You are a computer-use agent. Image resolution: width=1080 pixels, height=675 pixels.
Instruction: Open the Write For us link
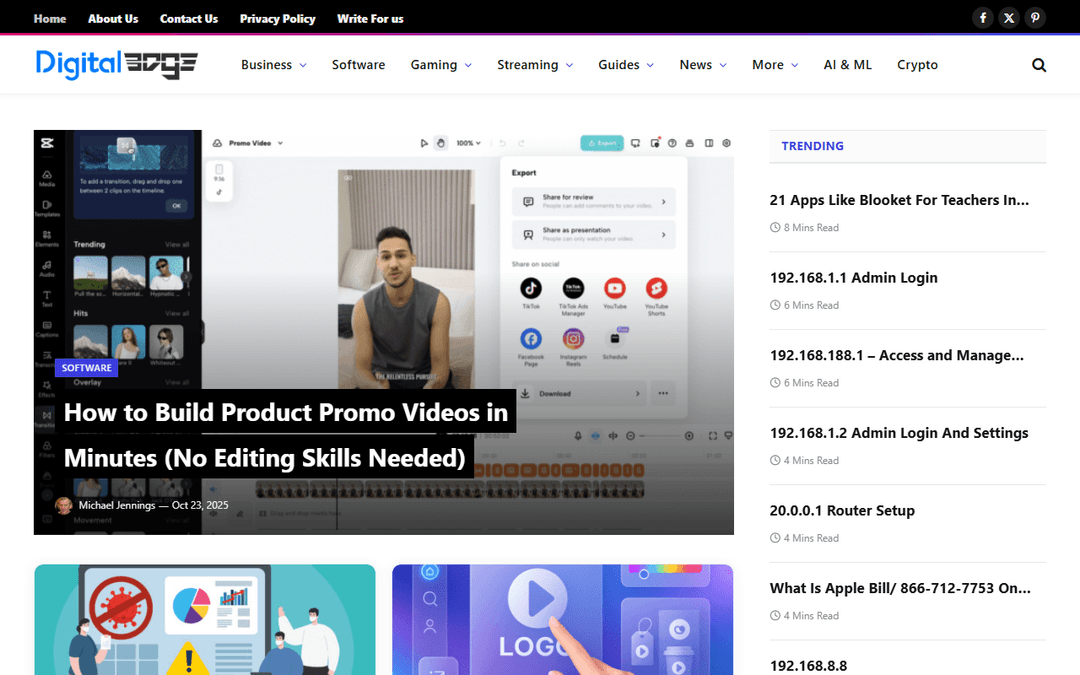click(x=370, y=19)
